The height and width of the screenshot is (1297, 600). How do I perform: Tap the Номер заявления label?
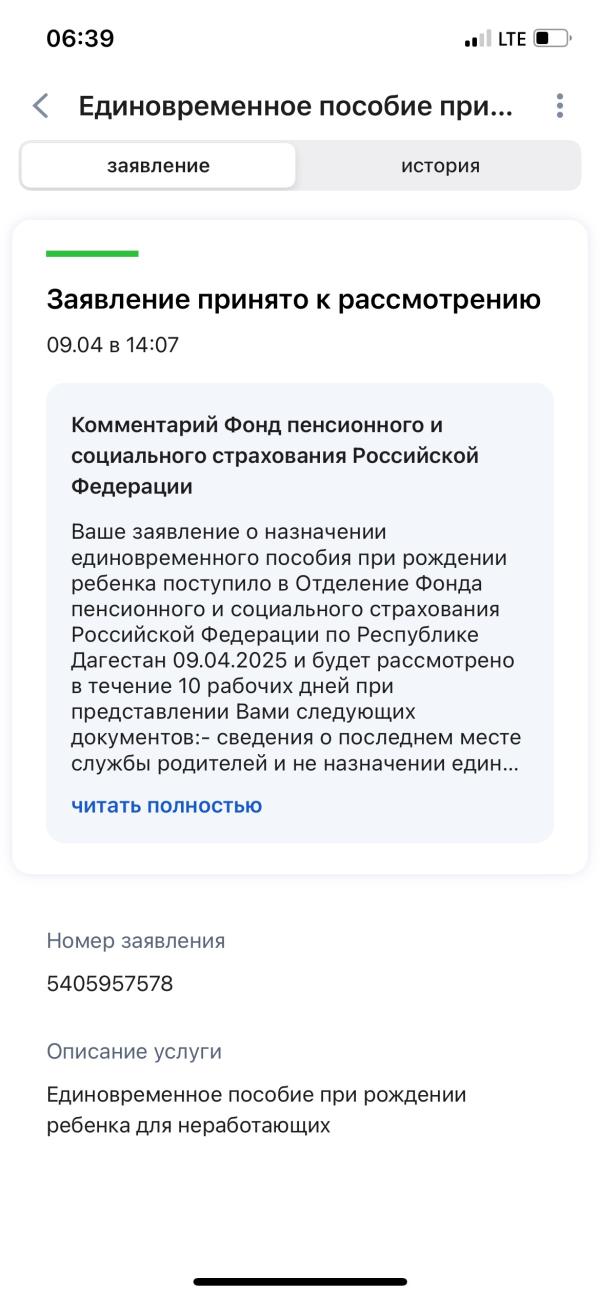click(x=136, y=940)
